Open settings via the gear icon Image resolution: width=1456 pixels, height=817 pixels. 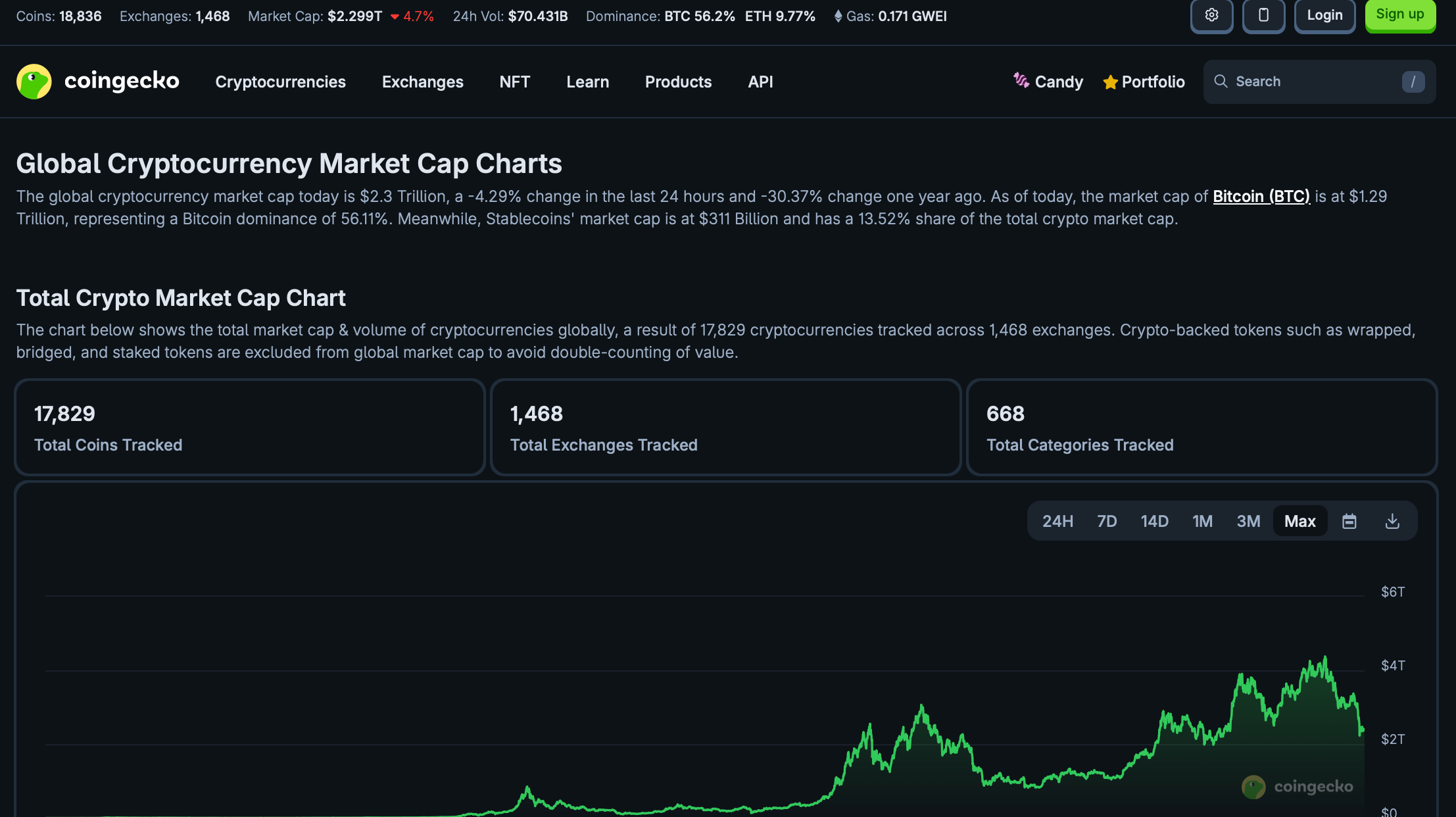(x=1211, y=15)
